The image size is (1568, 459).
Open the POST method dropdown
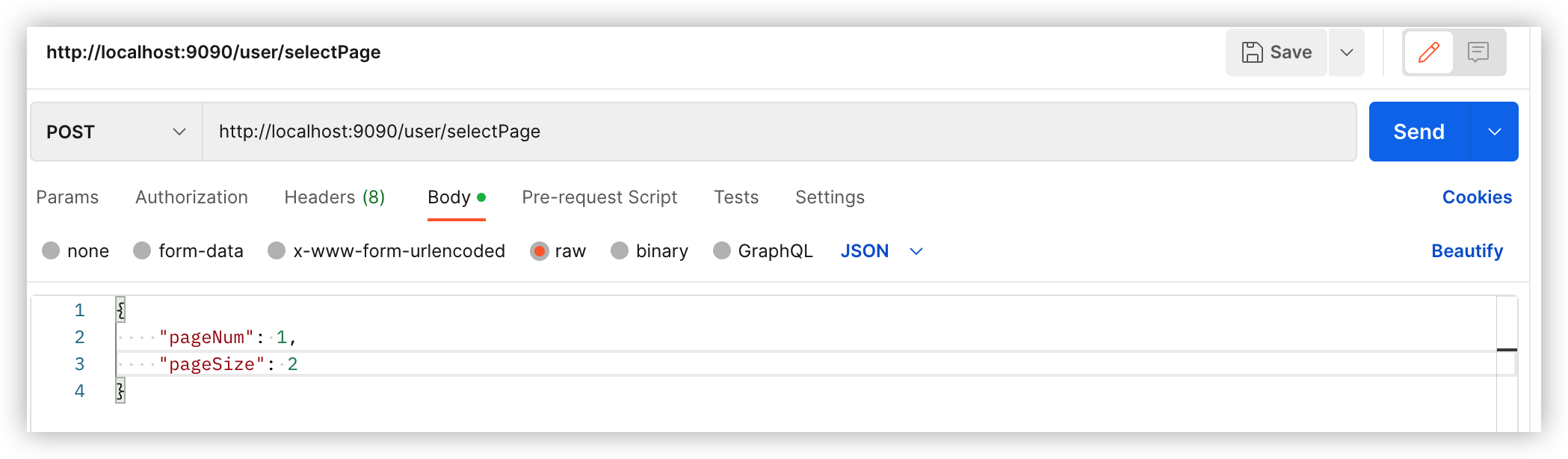pyautogui.click(x=116, y=132)
